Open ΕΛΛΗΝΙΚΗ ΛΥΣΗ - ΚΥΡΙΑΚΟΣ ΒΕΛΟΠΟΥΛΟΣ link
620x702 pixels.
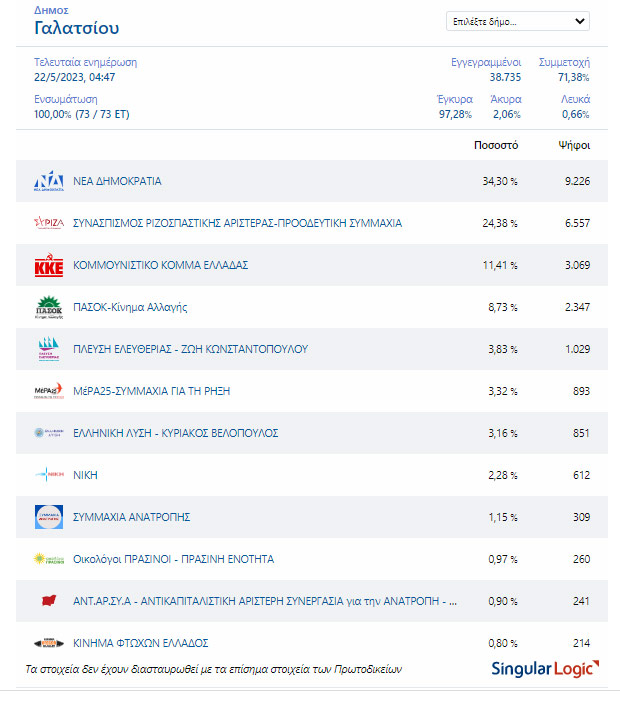click(x=175, y=433)
